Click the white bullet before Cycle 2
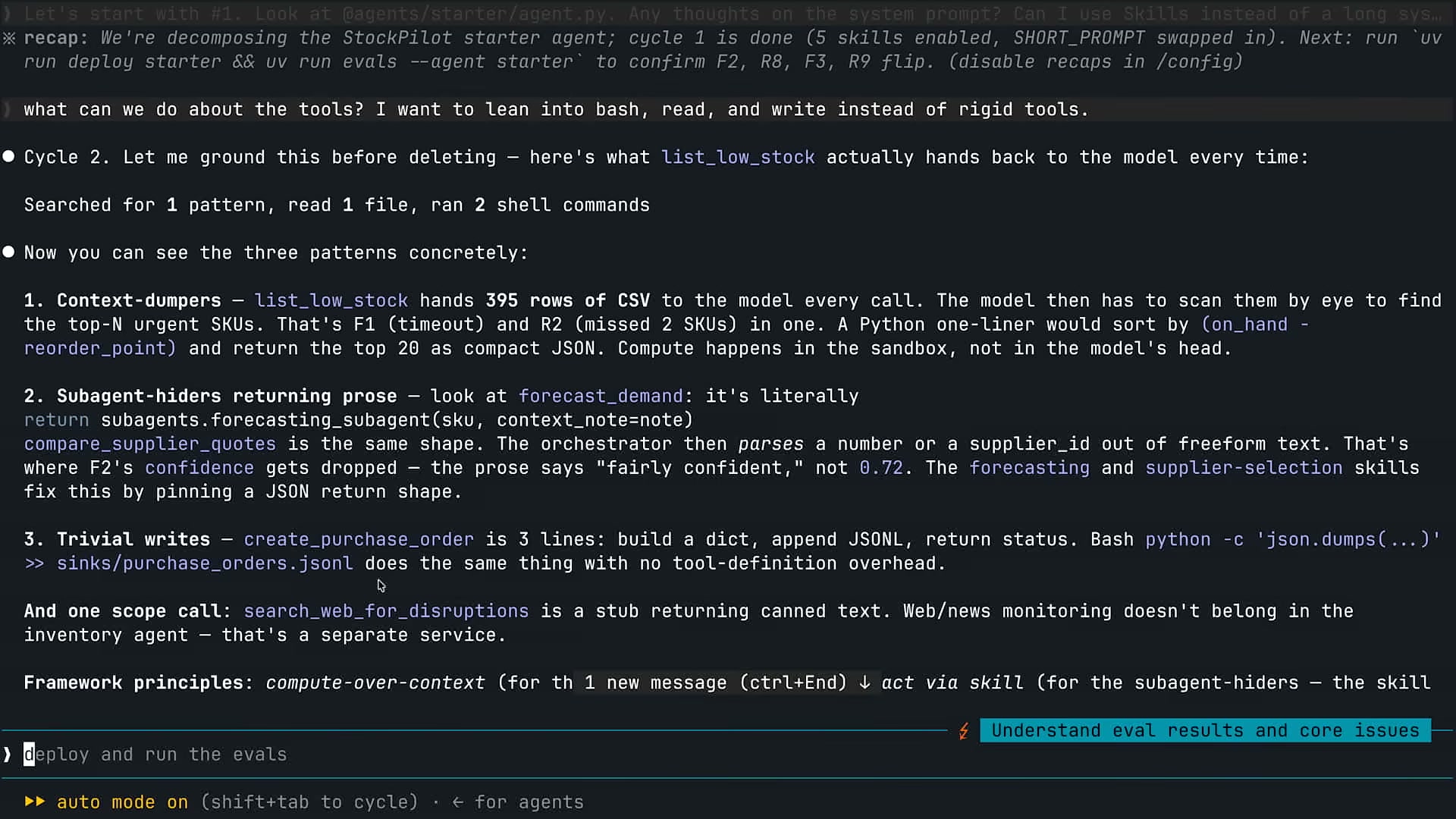Screen dimensions: 1456x819 point(8,157)
